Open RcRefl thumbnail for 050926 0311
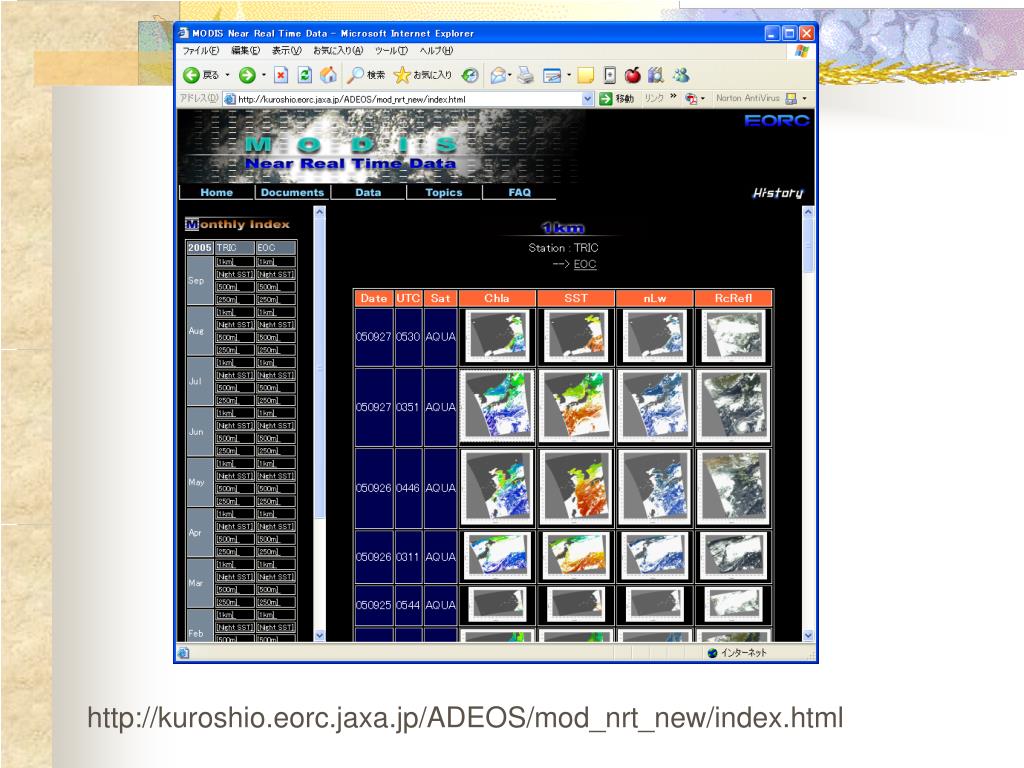 733,556
